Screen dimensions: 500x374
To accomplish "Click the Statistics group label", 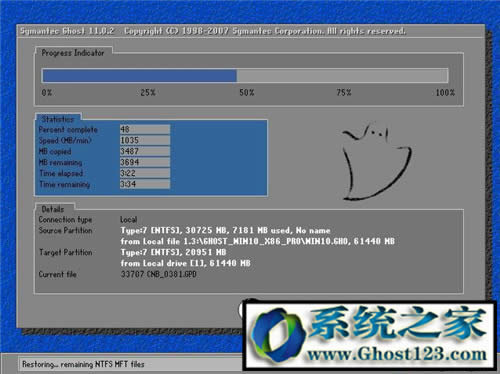I will (58, 119).
